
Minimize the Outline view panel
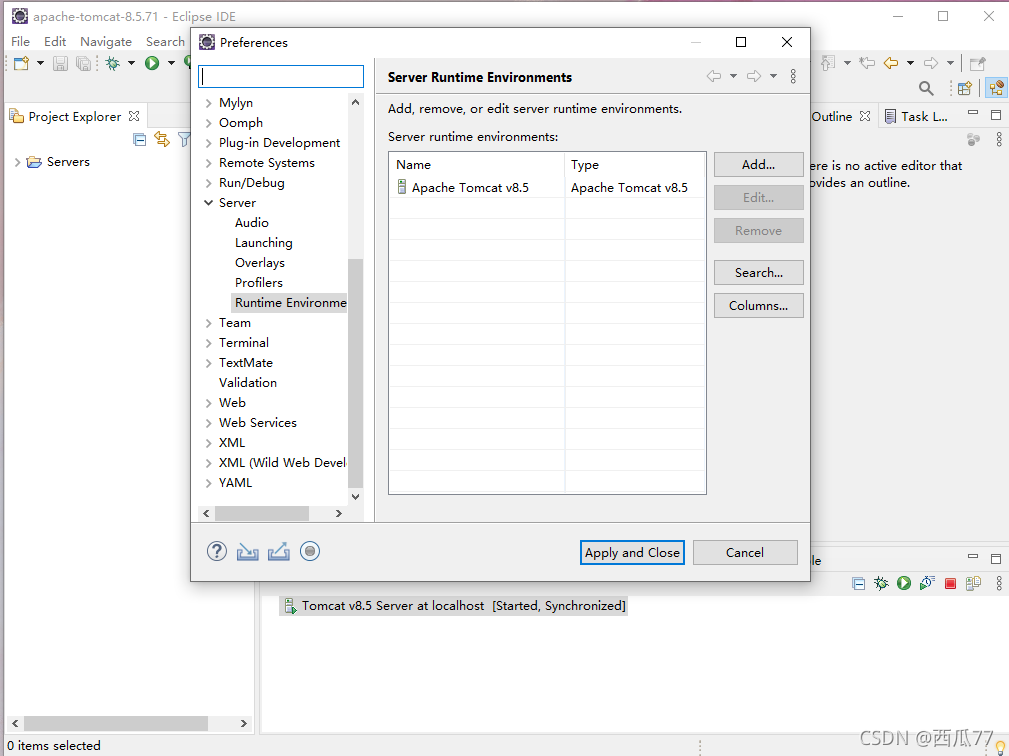click(x=973, y=113)
